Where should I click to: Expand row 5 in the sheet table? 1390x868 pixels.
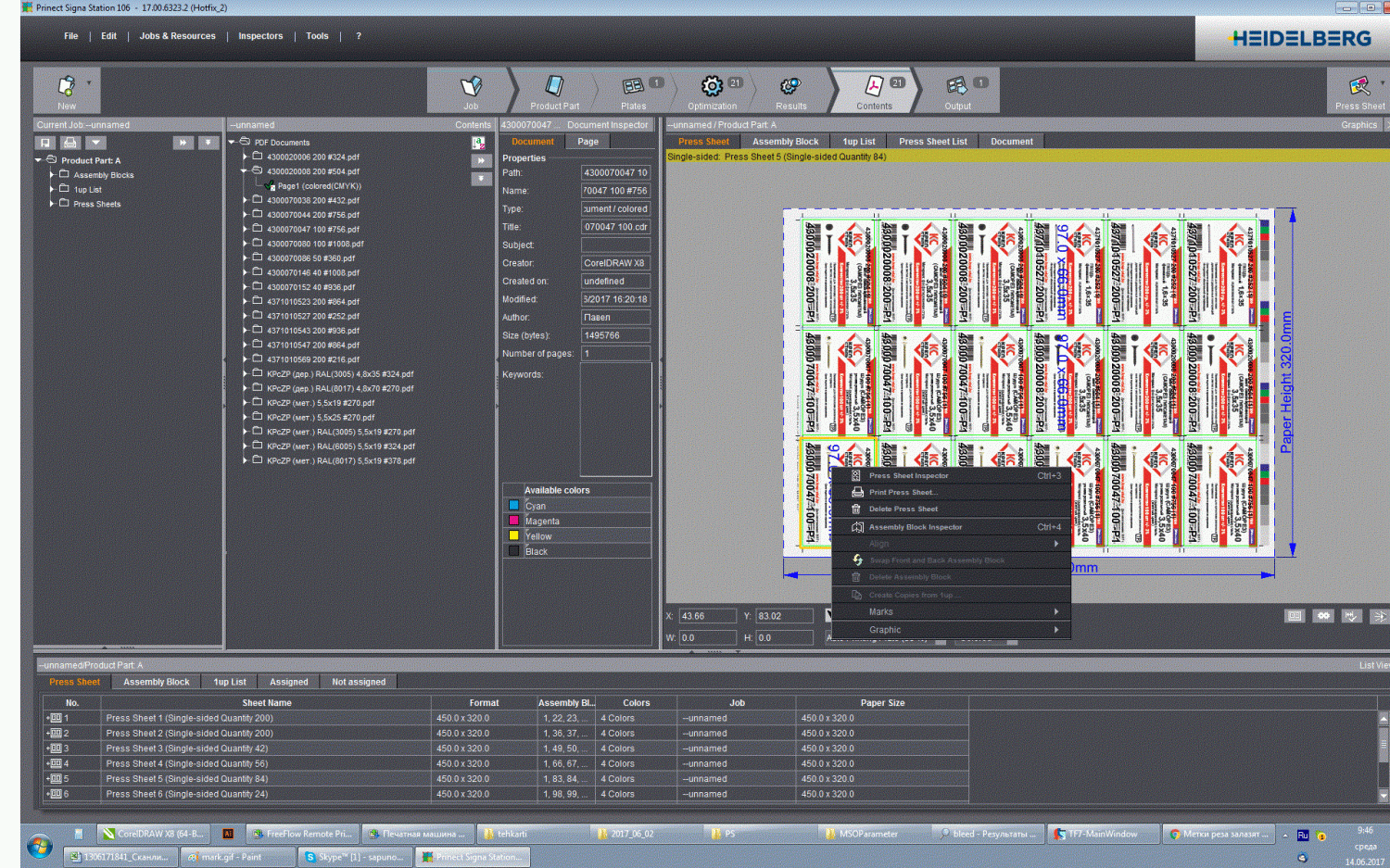coord(48,778)
